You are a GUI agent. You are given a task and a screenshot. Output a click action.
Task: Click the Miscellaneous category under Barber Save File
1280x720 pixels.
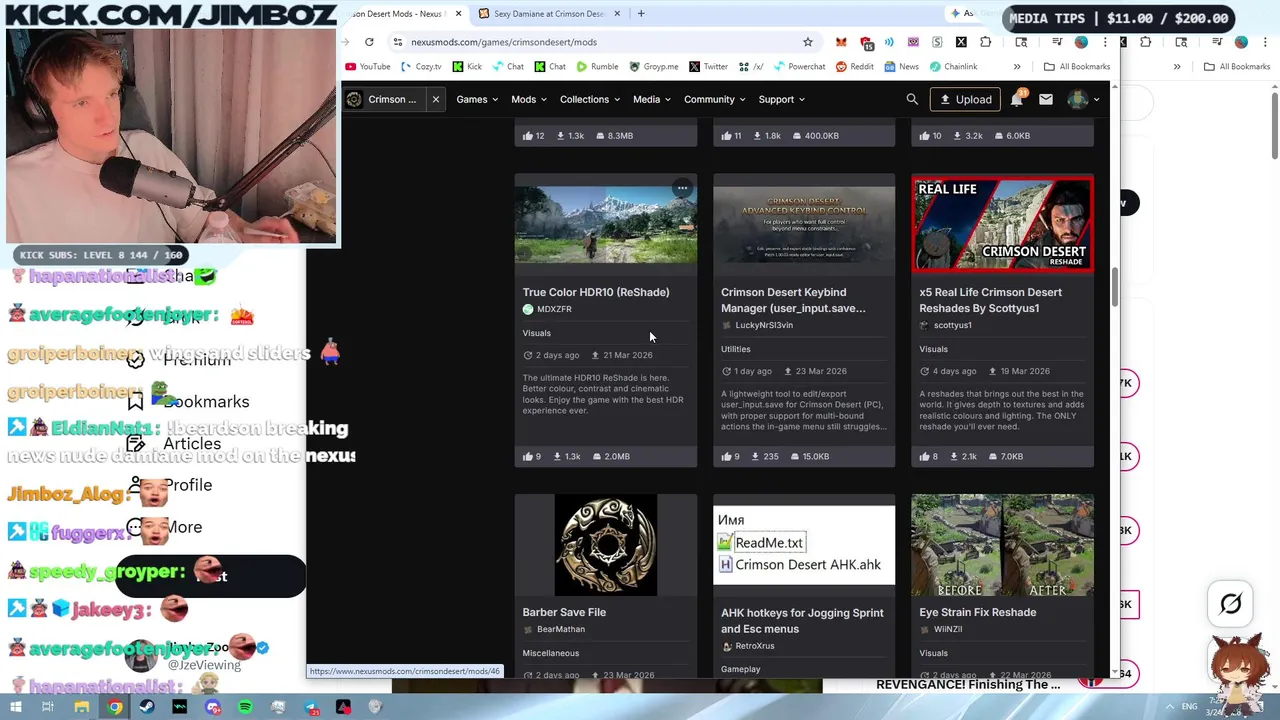point(550,653)
